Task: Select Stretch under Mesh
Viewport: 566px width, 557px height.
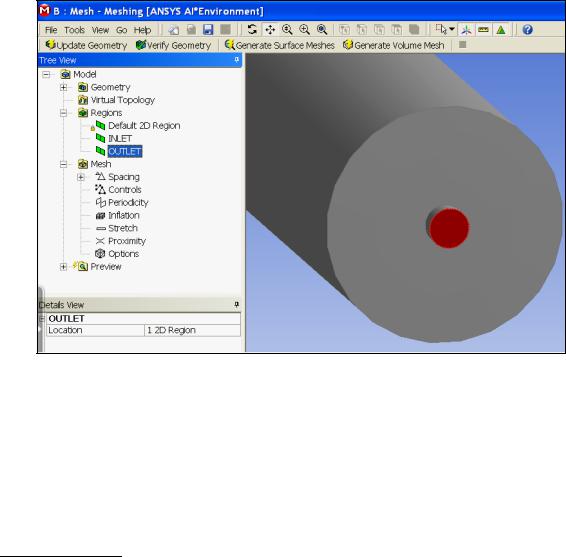Action: [x=123, y=228]
